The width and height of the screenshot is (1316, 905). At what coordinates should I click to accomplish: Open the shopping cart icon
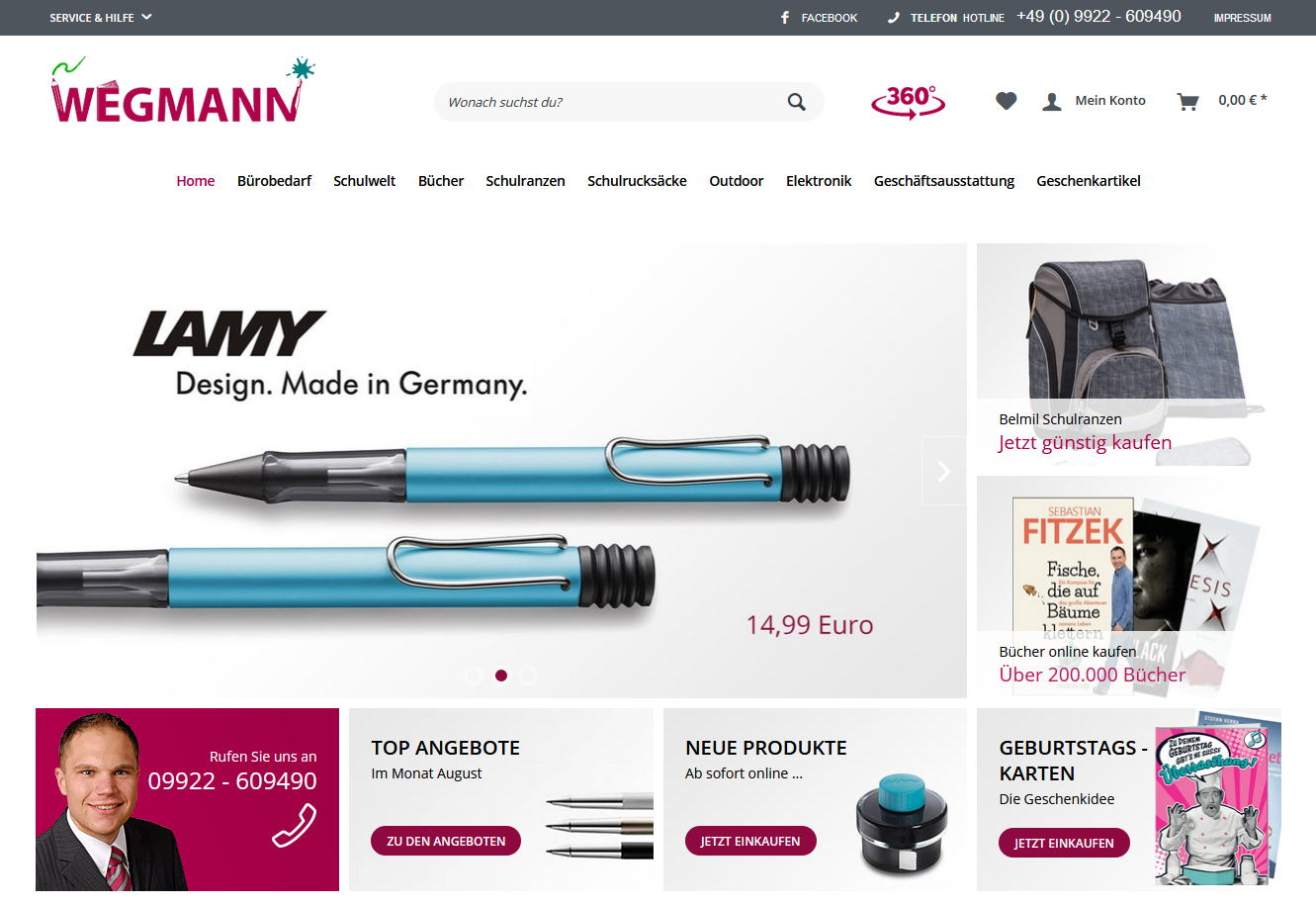1187,101
